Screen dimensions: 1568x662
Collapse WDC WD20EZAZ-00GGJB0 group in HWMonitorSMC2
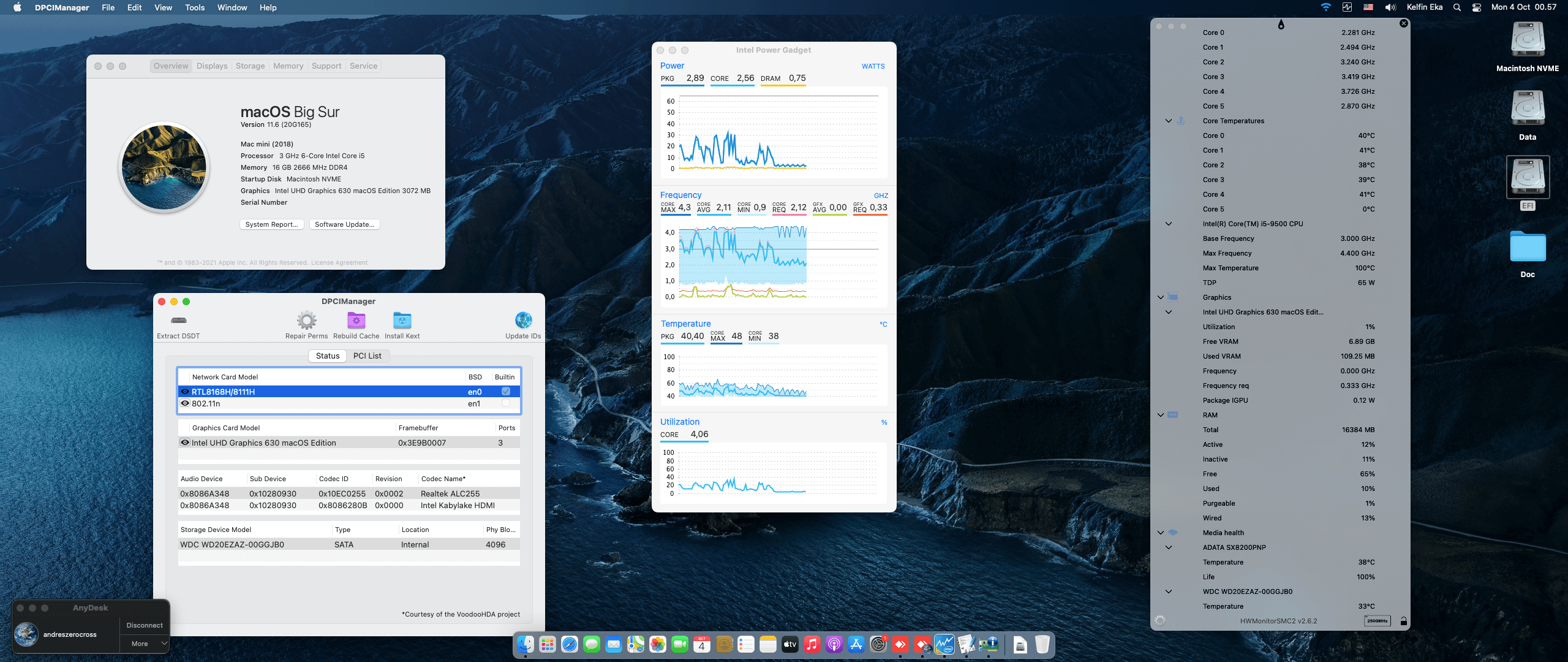(1168, 592)
